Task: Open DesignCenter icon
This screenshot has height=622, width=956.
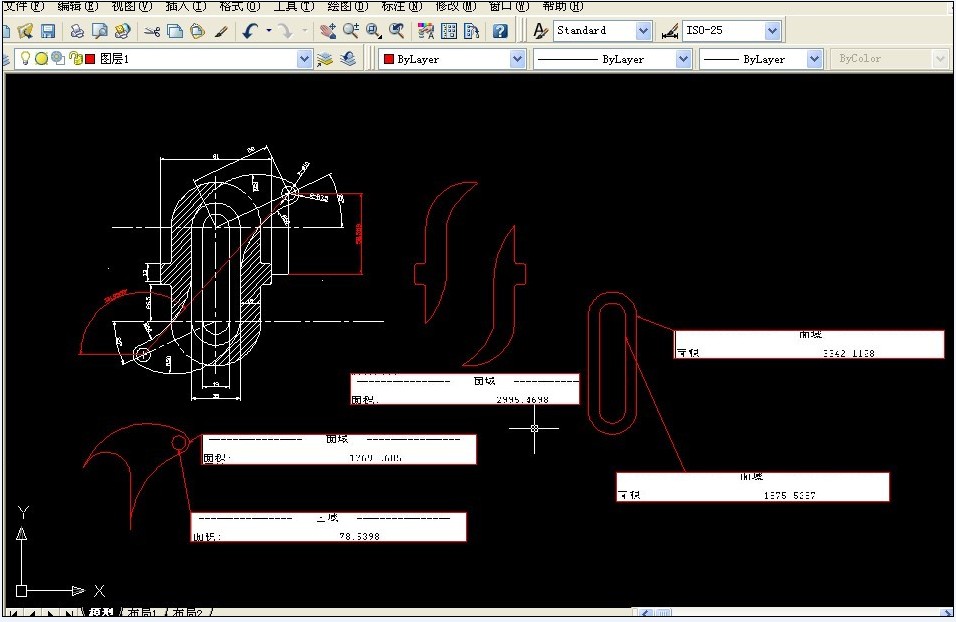Action: pos(449,30)
